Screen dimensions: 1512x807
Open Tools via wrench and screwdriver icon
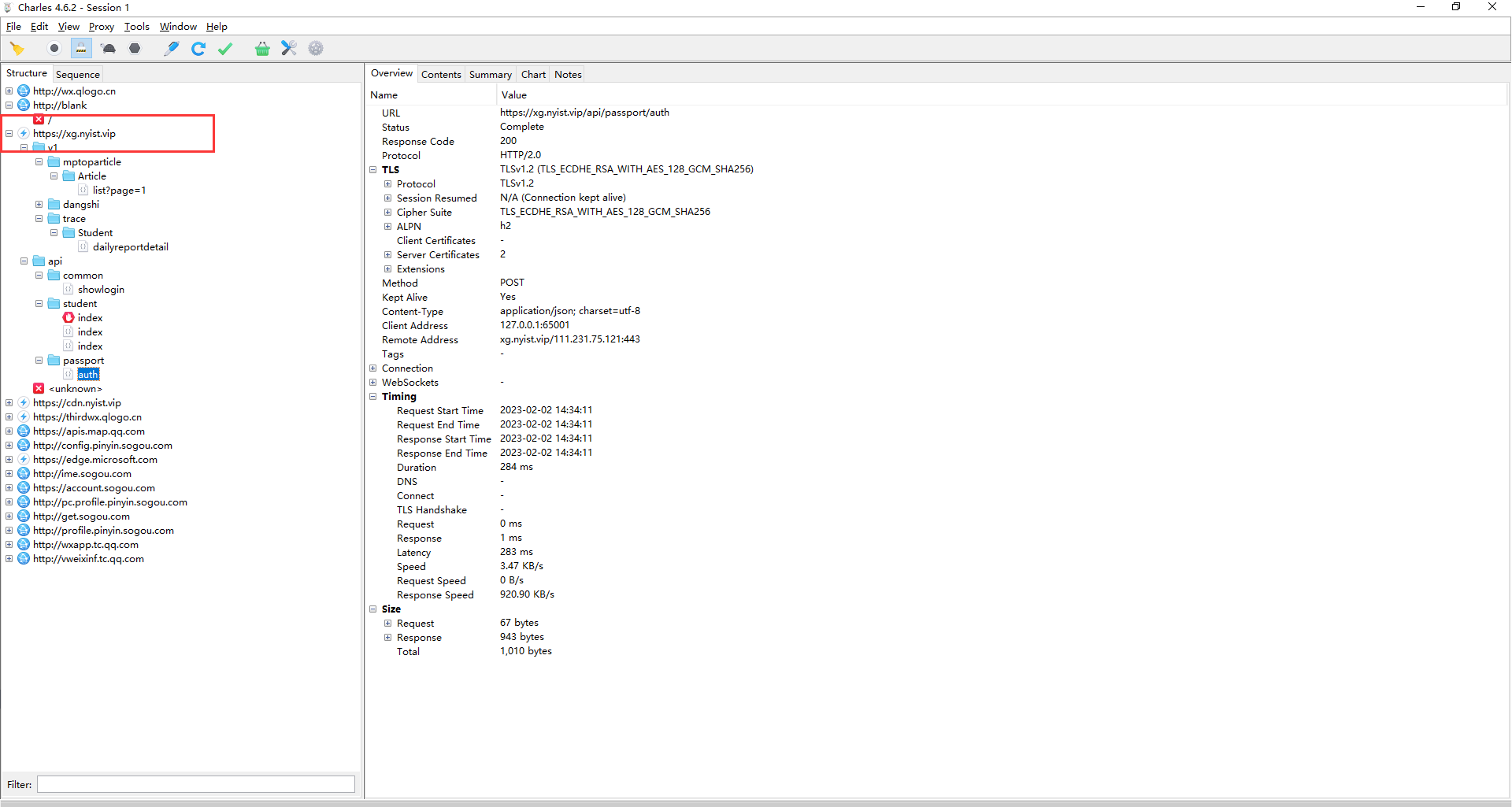(289, 49)
